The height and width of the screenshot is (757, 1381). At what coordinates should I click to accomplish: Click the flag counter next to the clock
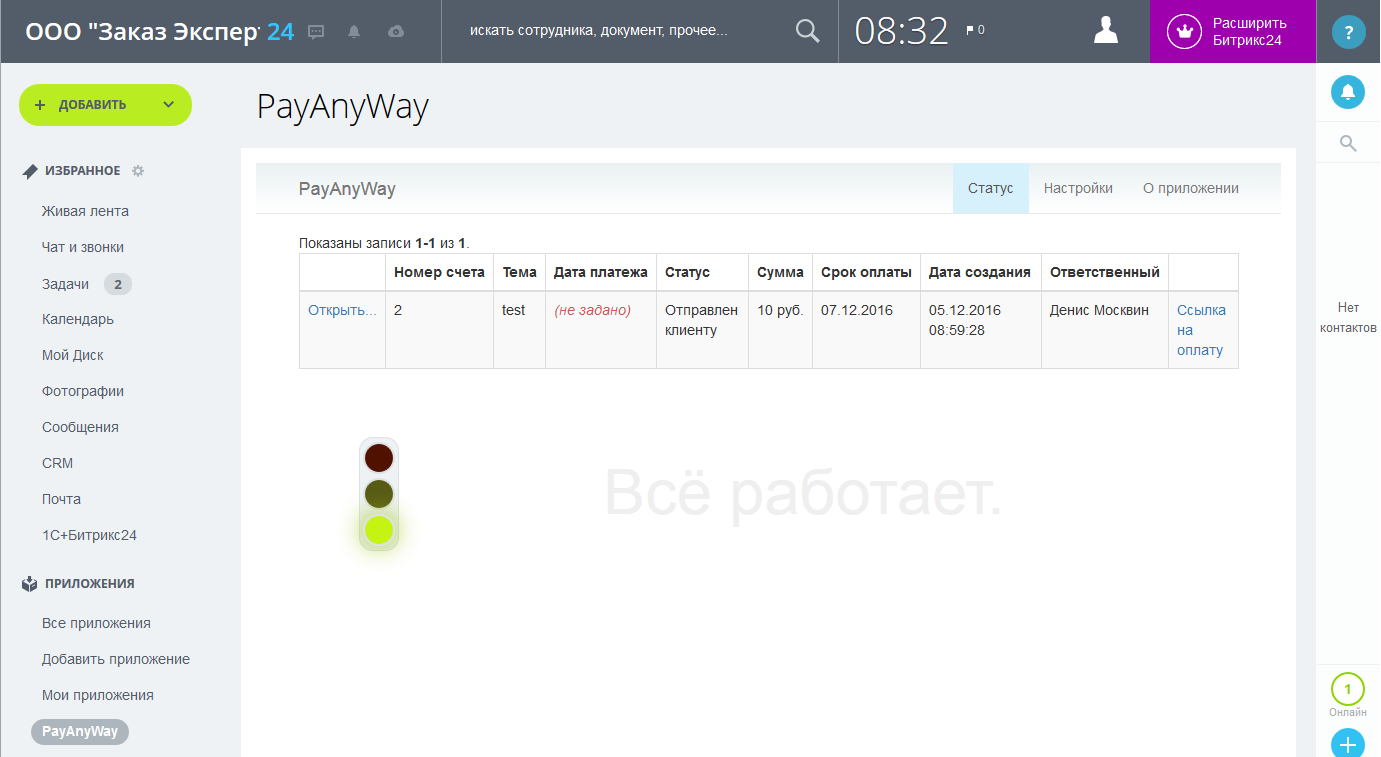pos(975,31)
